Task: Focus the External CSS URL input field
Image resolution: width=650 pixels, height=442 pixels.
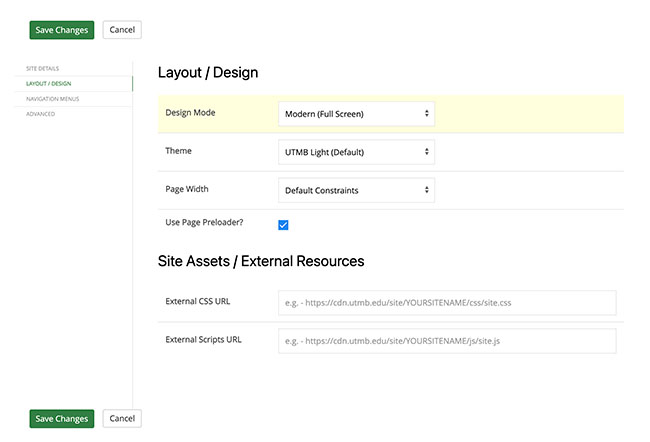Action: pyautogui.click(x=446, y=303)
